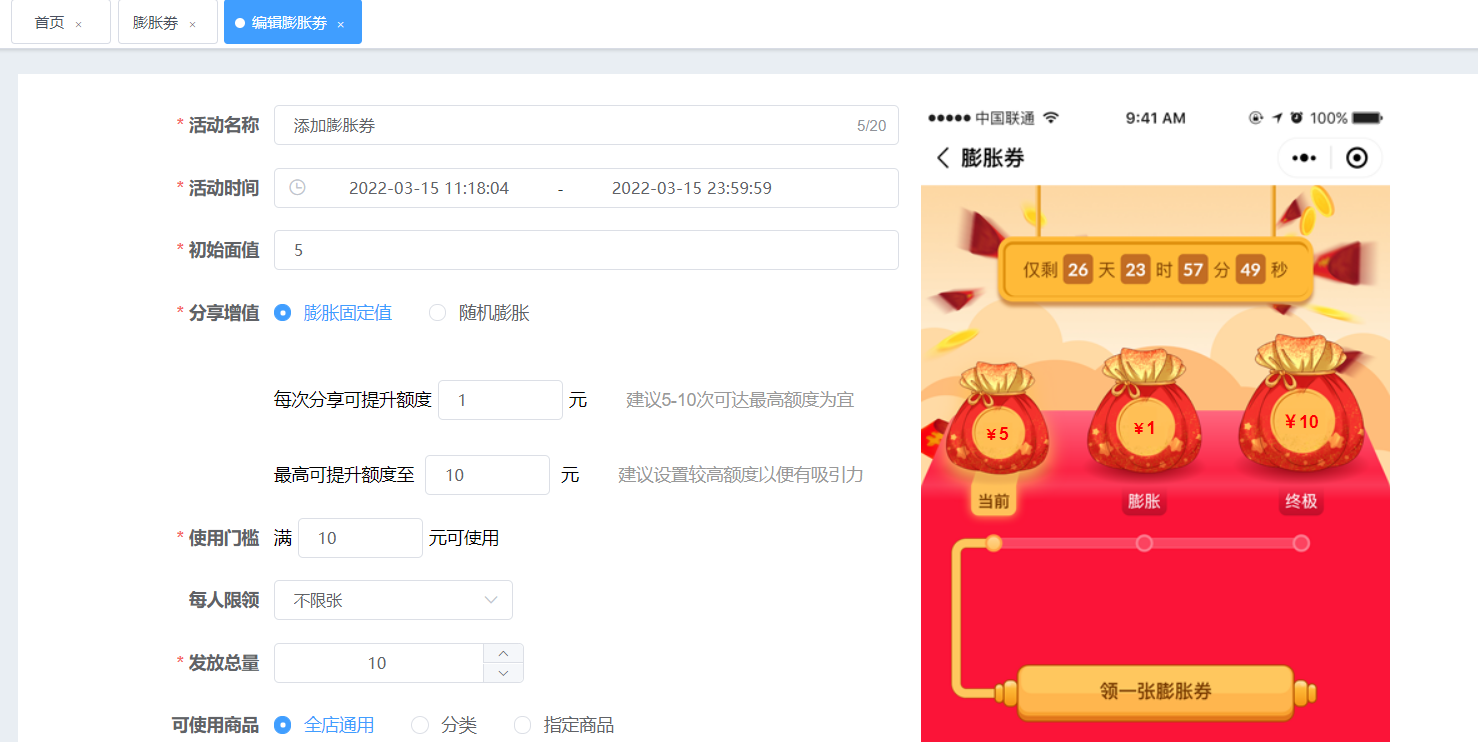Click the wifi icon in preview status bar
1478x742 pixels.
pyautogui.click(x=1050, y=117)
